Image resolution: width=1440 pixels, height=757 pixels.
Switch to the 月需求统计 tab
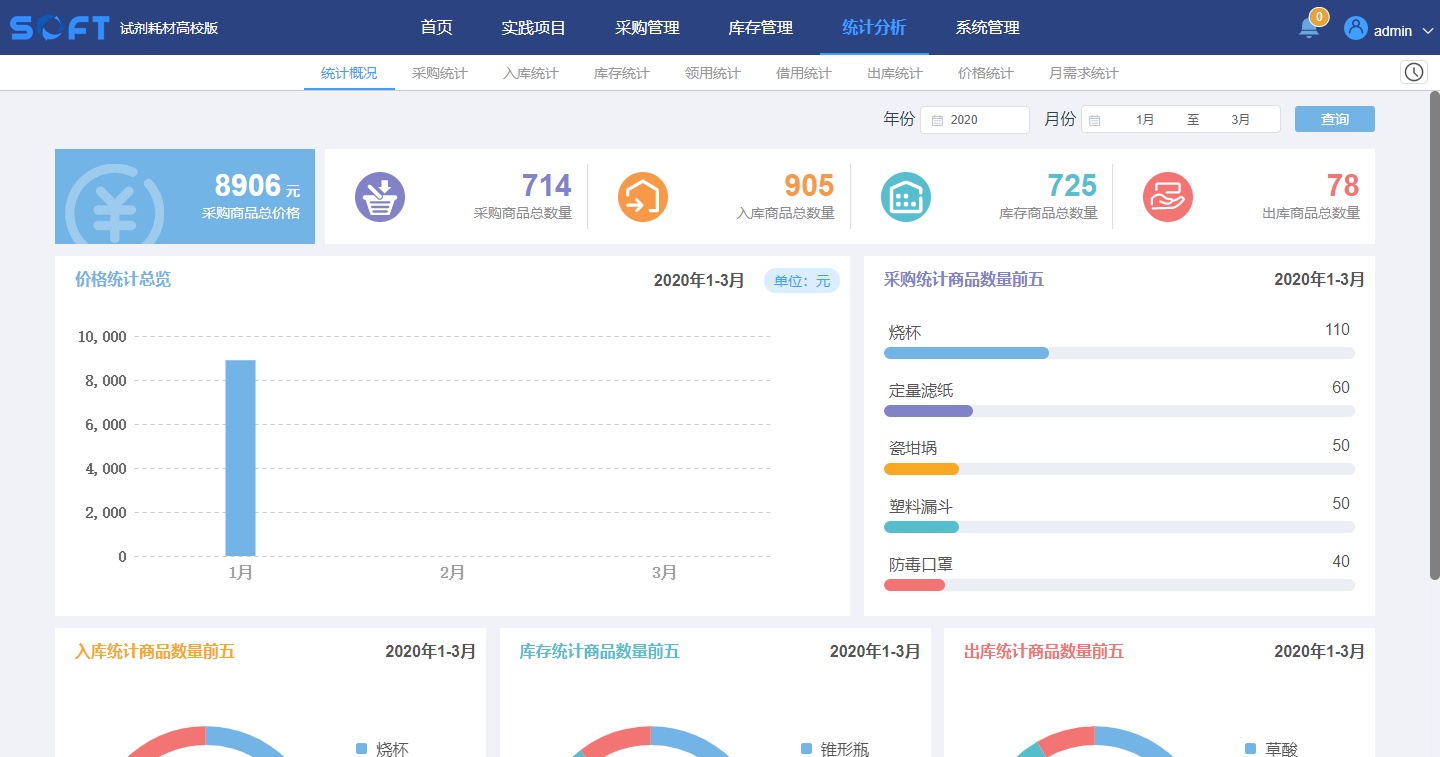1083,72
